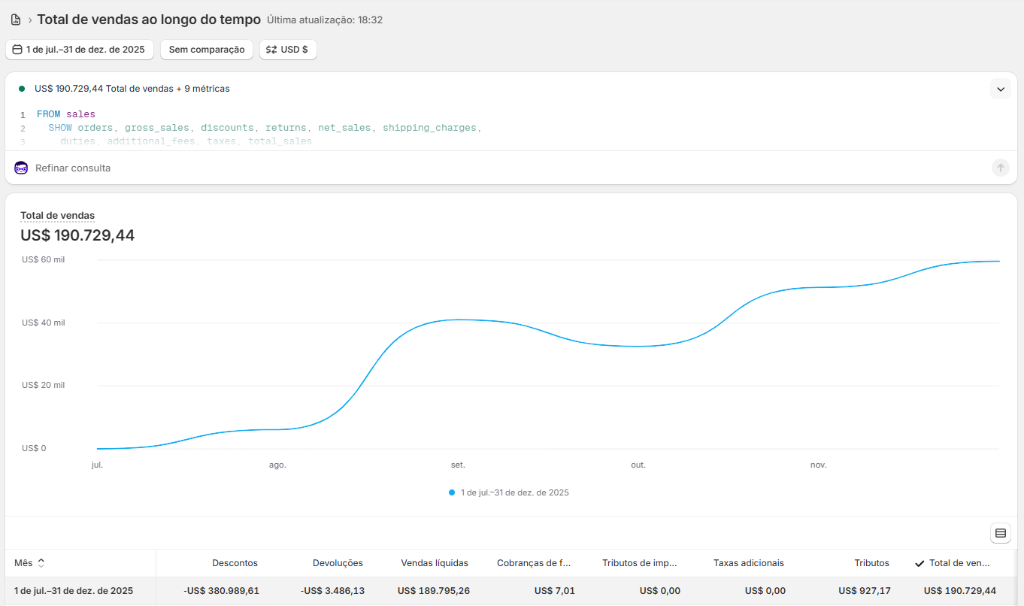Click the Sidekick icon beside Refinar consulta

pos(21,168)
